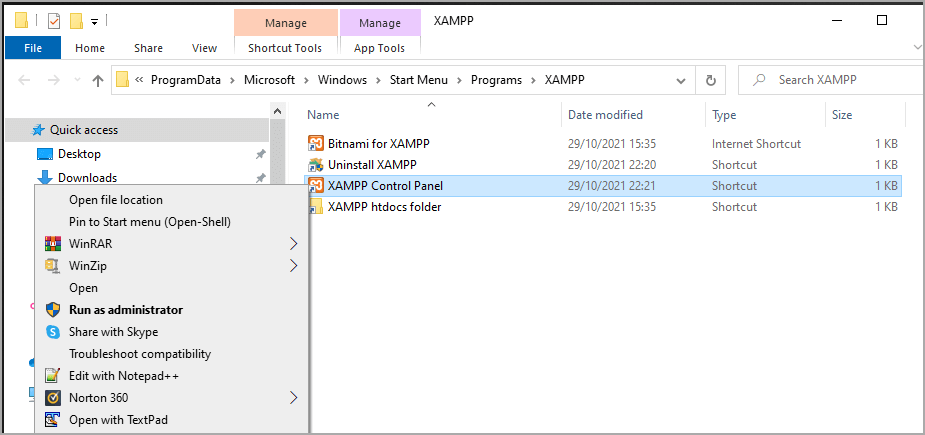Viewport: 925px width, 435px height.
Task: Click the XAMPP htdocs folder icon
Action: pos(315,207)
